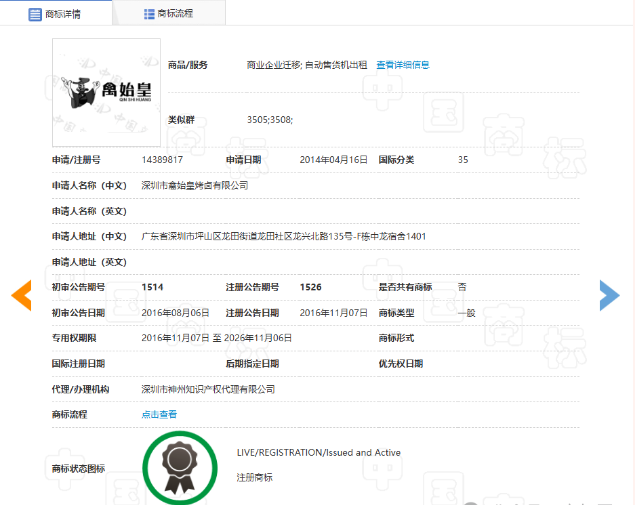Click the document icon beside 商标详情

coord(35,14)
